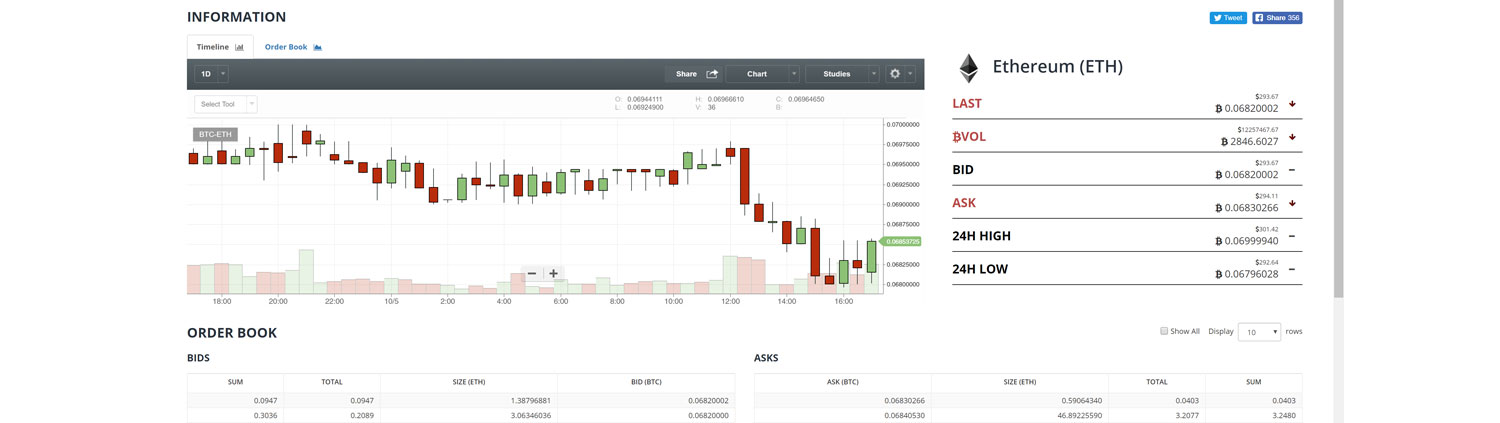Click the BID (BTC) column header
The image size is (1500, 423).
pyautogui.click(x=646, y=382)
